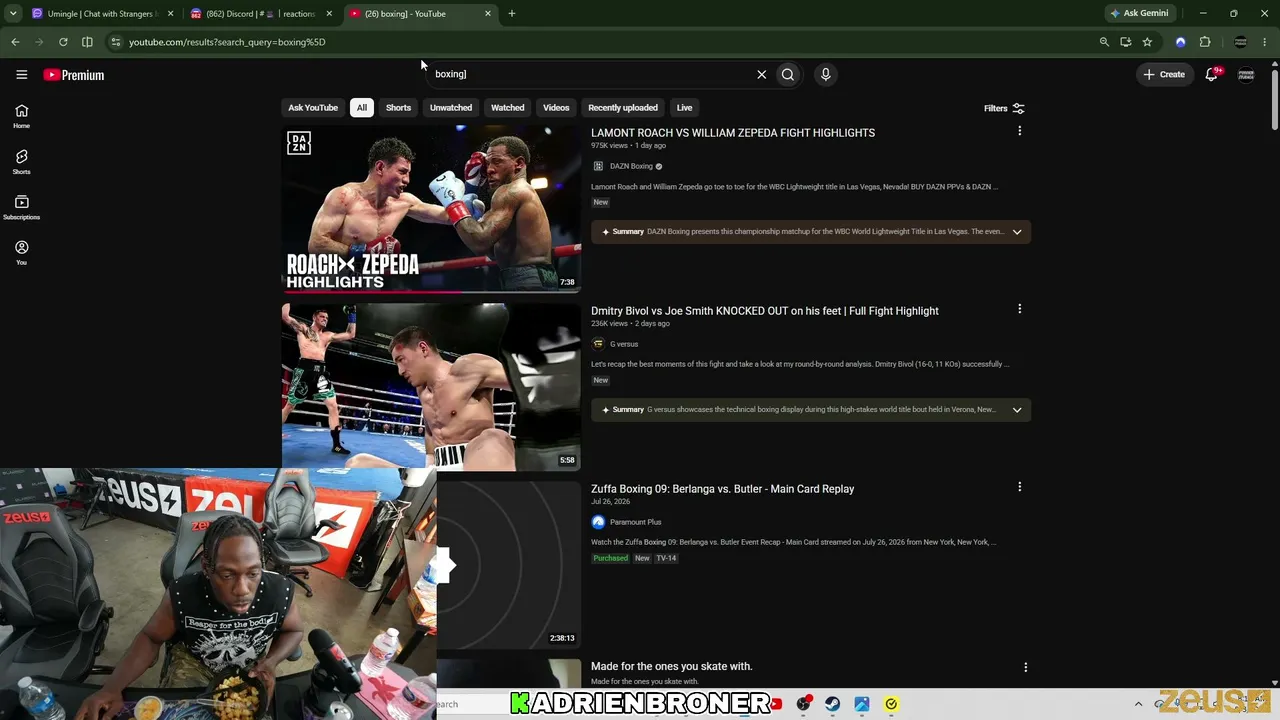The height and width of the screenshot is (720, 1280).
Task: Expand the Roach vs Zepeda AI summary
Action: tap(1017, 232)
